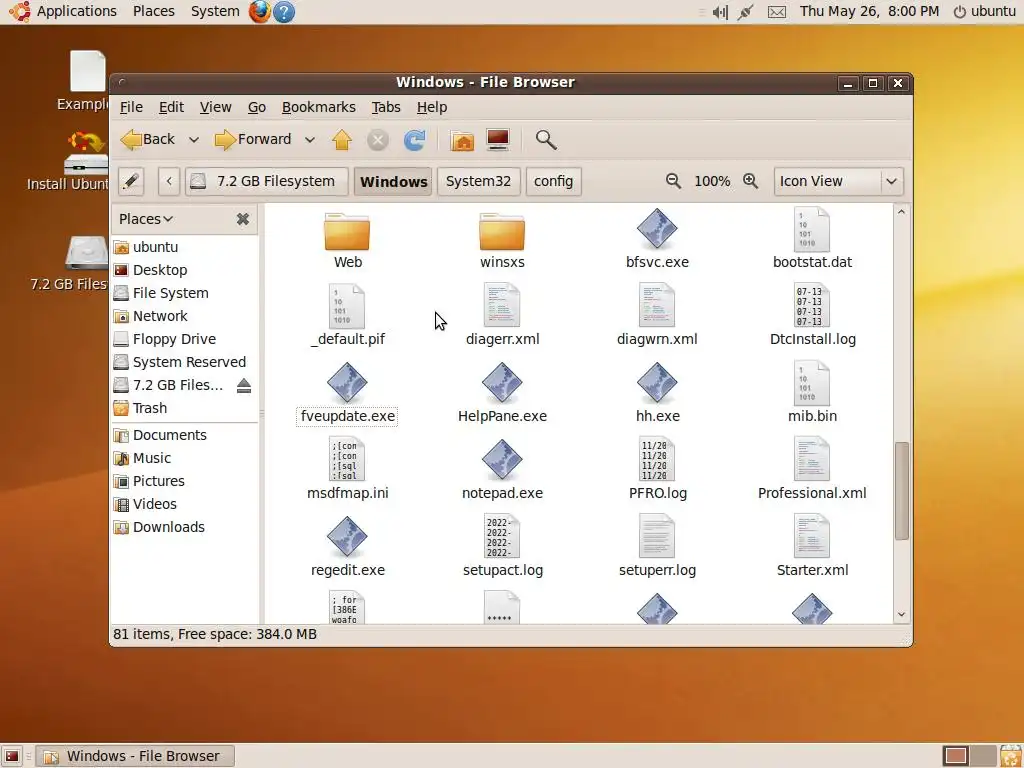Image resolution: width=1024 pixels, height=768 pixels.
Task: Click the scrollbar up arrow
Action: coord(901,212)
